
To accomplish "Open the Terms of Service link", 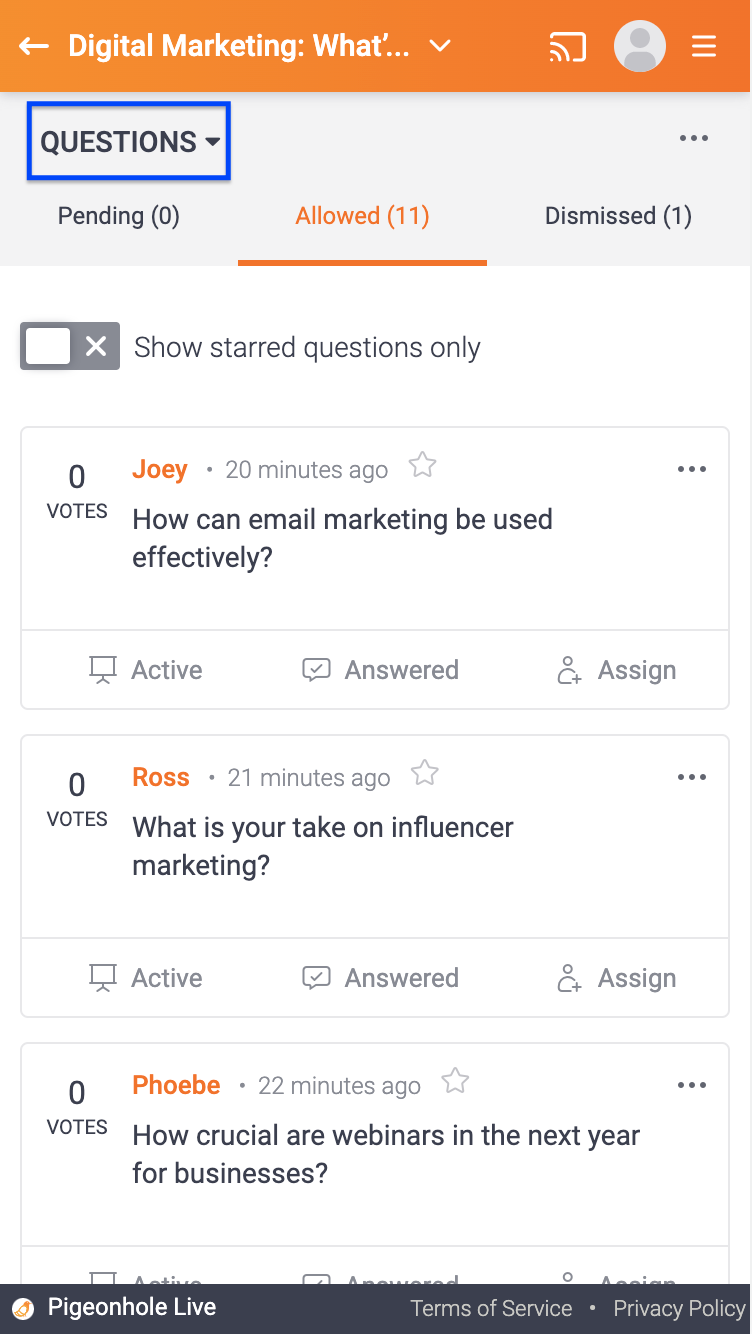I will pyautogui.click(x=492, y=1308).
